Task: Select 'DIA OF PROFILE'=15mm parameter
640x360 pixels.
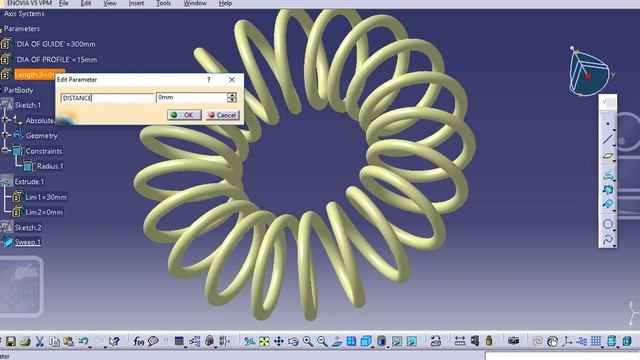Action: pyautogui.click(x=56, y=60)
